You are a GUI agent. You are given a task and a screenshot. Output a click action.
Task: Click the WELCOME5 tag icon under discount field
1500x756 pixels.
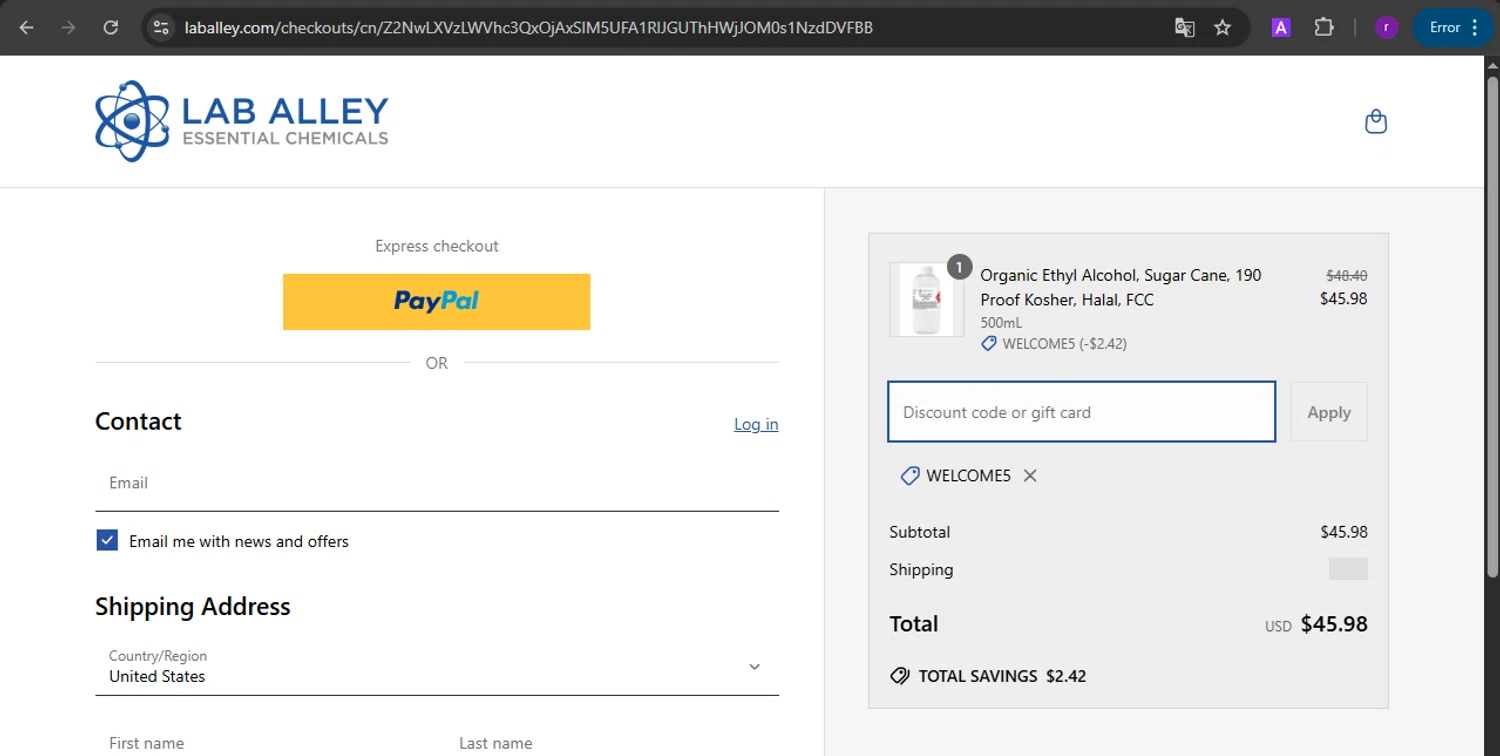click(910, 476)
